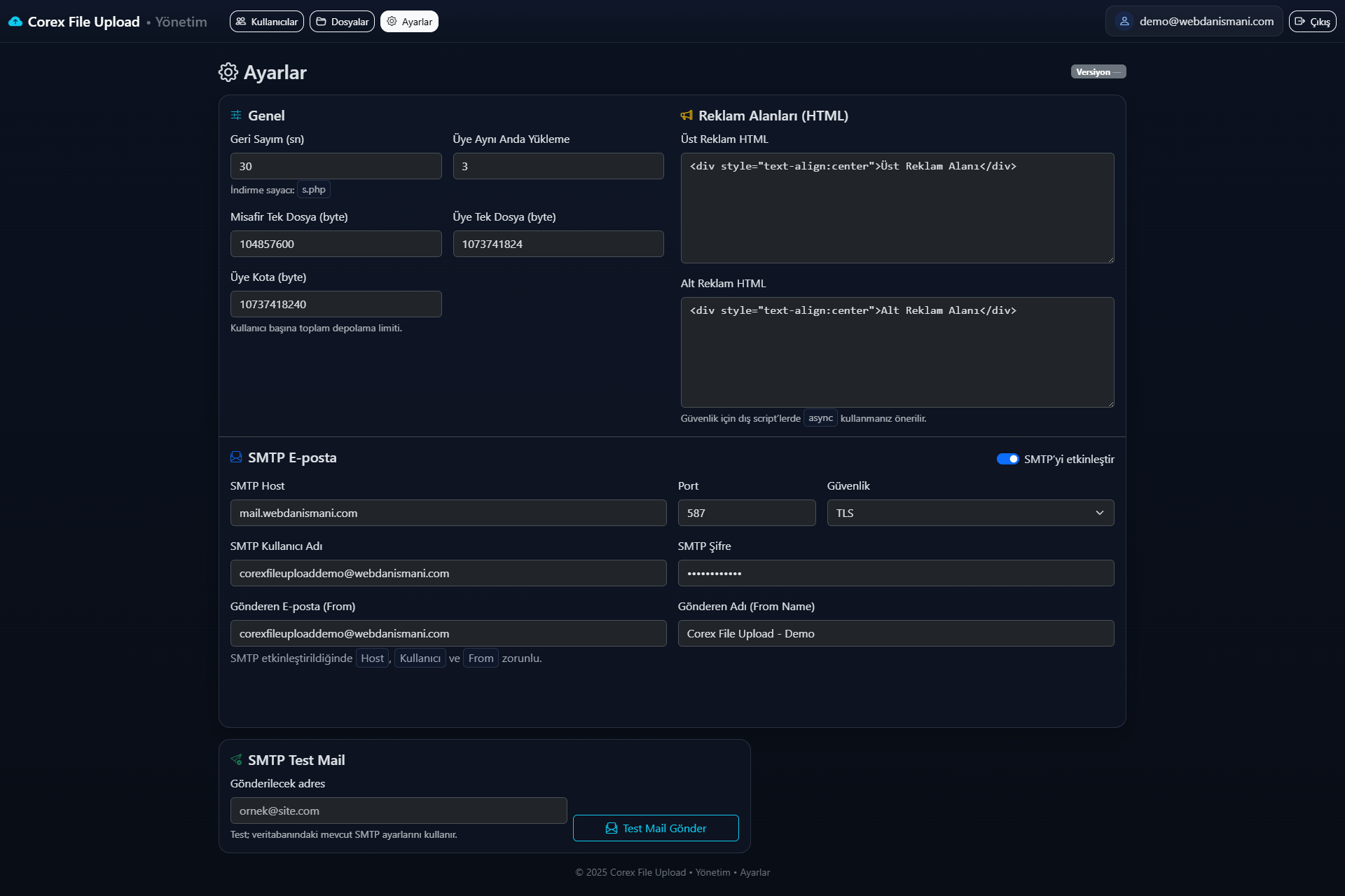1345x896 pixels.
Task: Focus the Gönderilecek adres email field
Action: tap(399, 811)
